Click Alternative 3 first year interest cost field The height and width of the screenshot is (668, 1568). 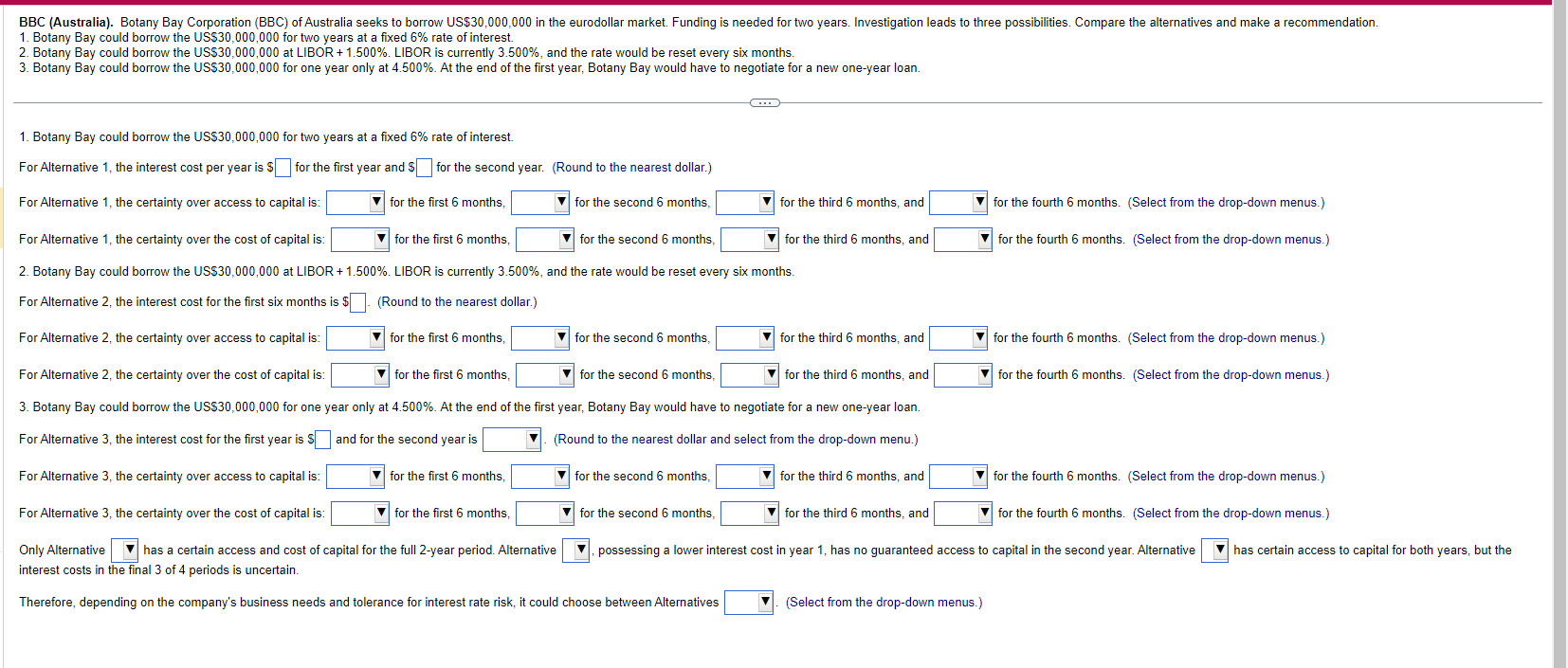pos(323,440)
